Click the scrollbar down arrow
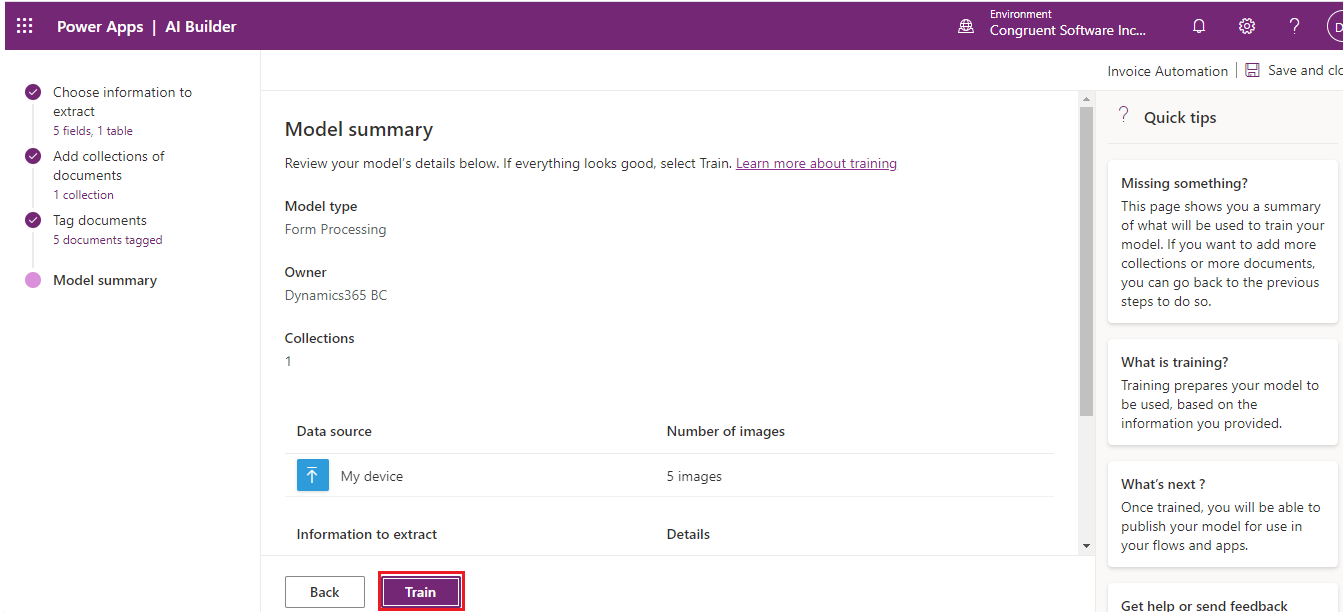The image size is (1343, 612). (x=1086, y=546)
